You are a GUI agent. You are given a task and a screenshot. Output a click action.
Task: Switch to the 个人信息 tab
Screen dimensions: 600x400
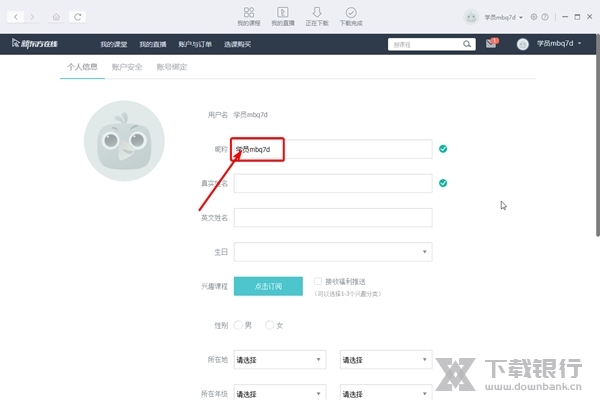click(x=82, y=67)
